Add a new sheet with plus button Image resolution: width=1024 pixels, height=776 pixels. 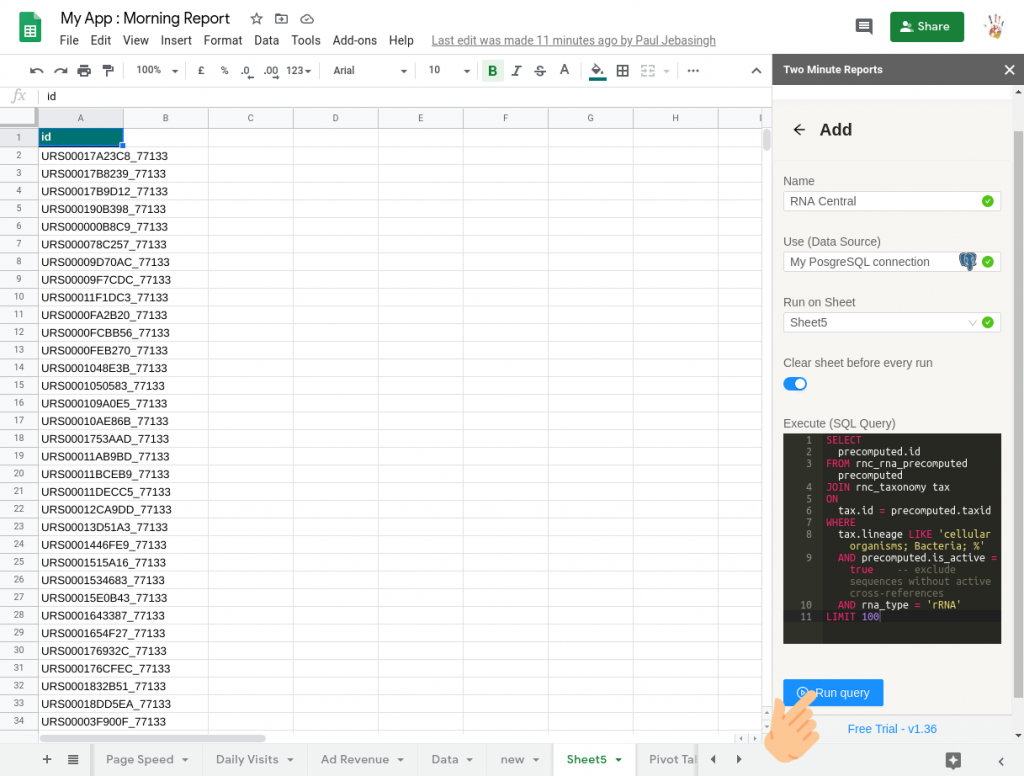pyautogui.click(x=47, y=759)
